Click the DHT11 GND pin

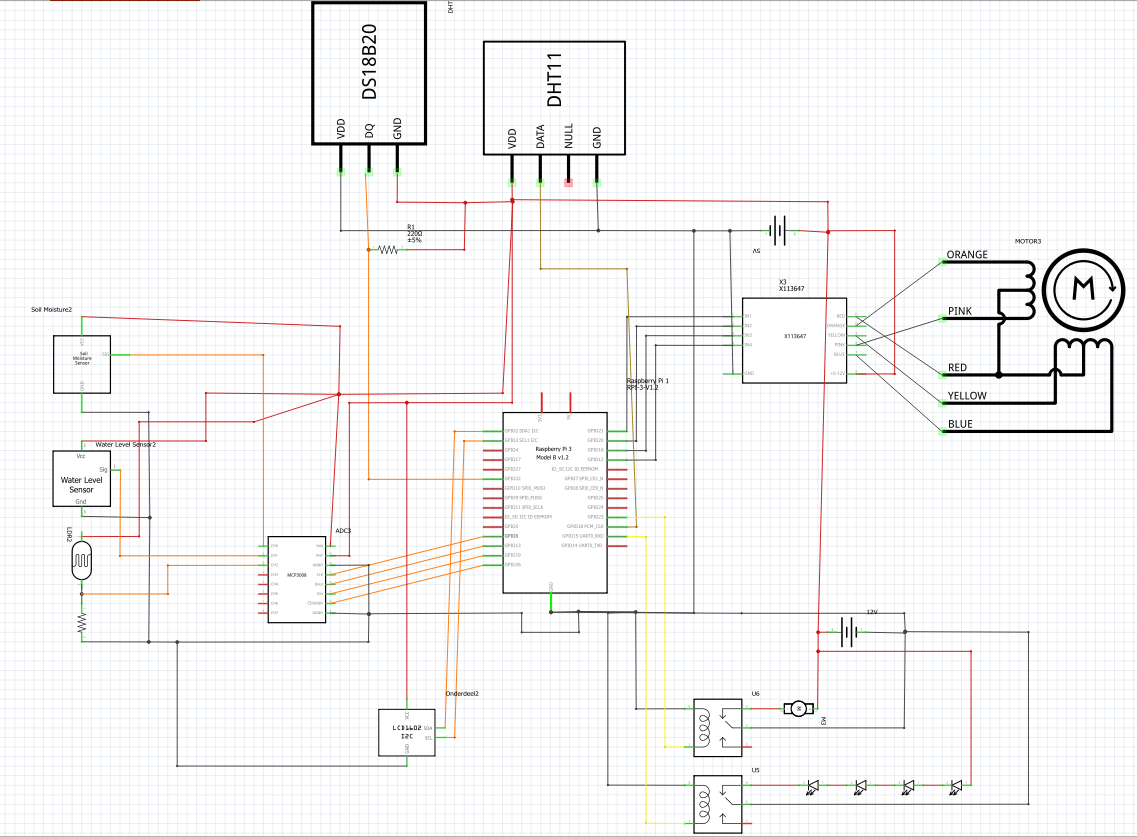pos(597,170)
